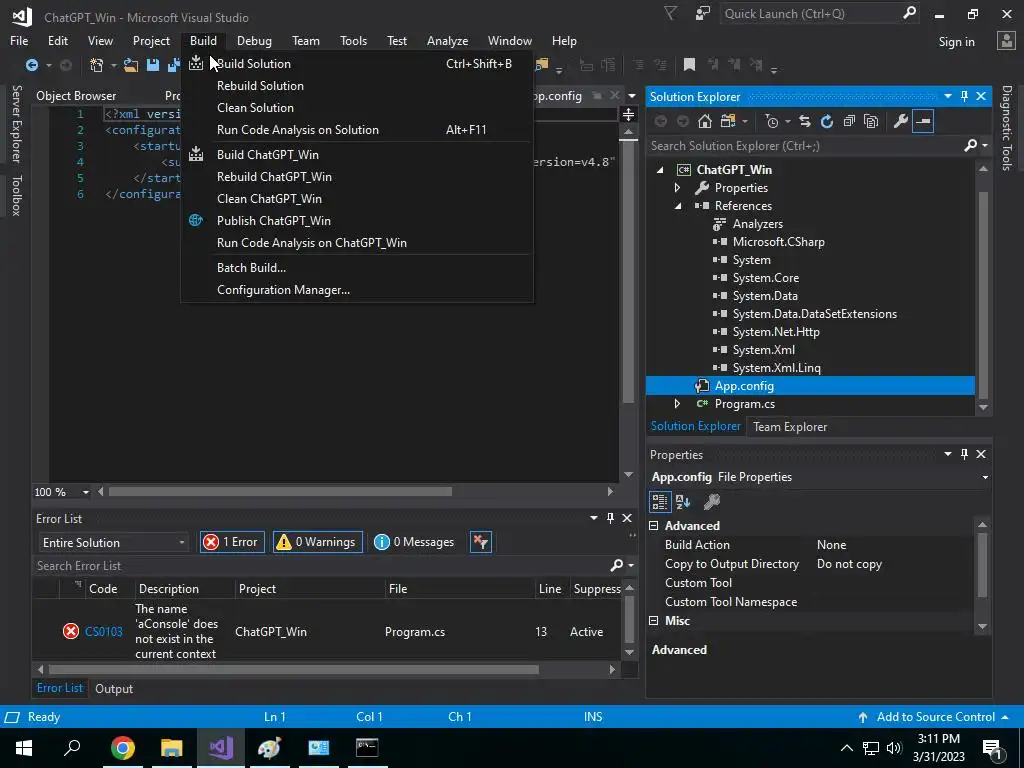Toggle the 0 Warnings filter button
This screenshot has height=768, width=1024.
tap(317, 542)
